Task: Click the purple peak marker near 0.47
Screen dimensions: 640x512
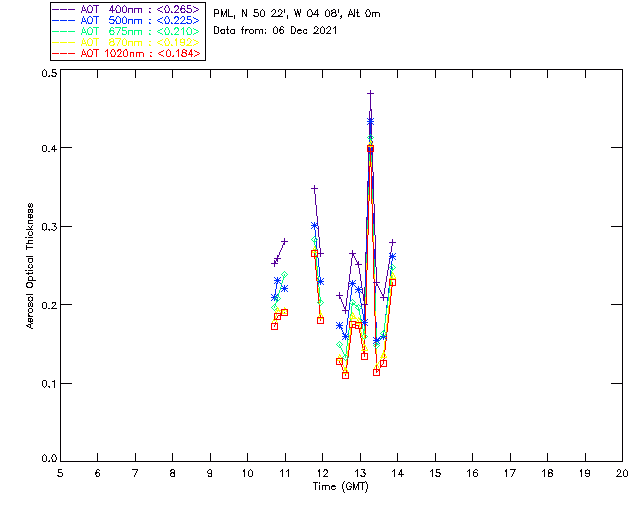Action: (370, 93)
